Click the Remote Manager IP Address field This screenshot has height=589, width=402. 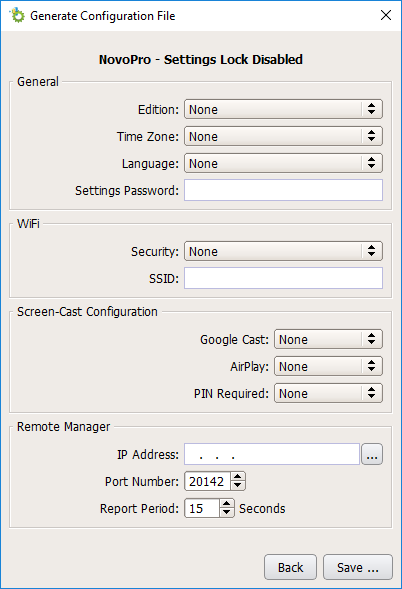coord(272,454)
